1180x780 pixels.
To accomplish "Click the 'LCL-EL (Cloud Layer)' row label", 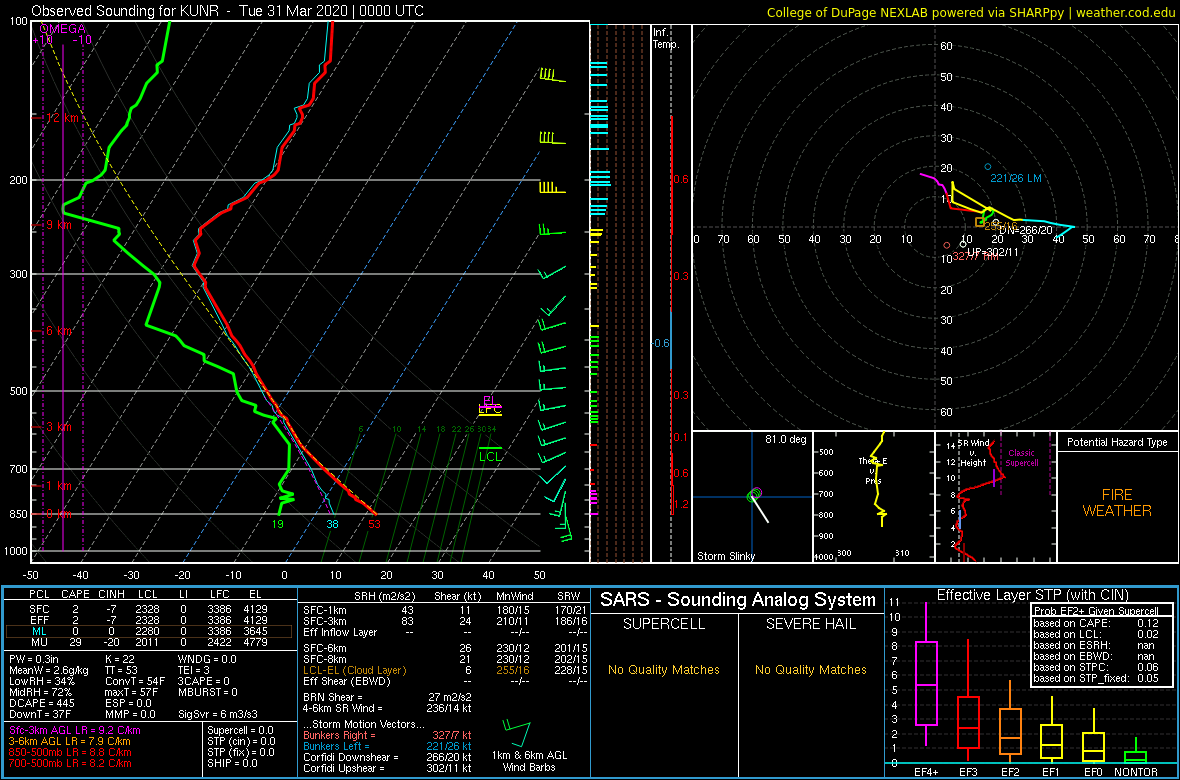I will click(x=354, y=670).
